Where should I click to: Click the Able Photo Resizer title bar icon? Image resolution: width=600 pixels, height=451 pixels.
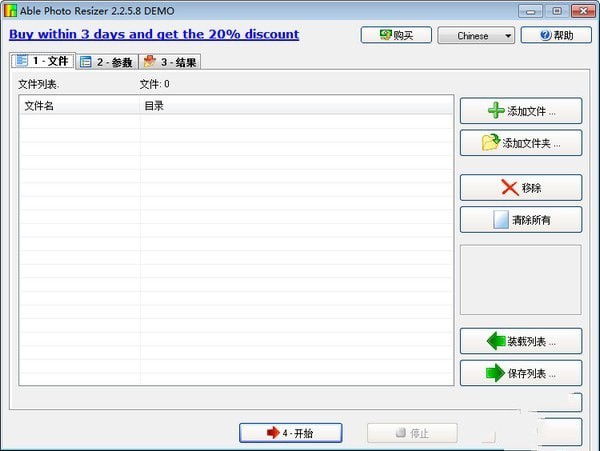10,10
